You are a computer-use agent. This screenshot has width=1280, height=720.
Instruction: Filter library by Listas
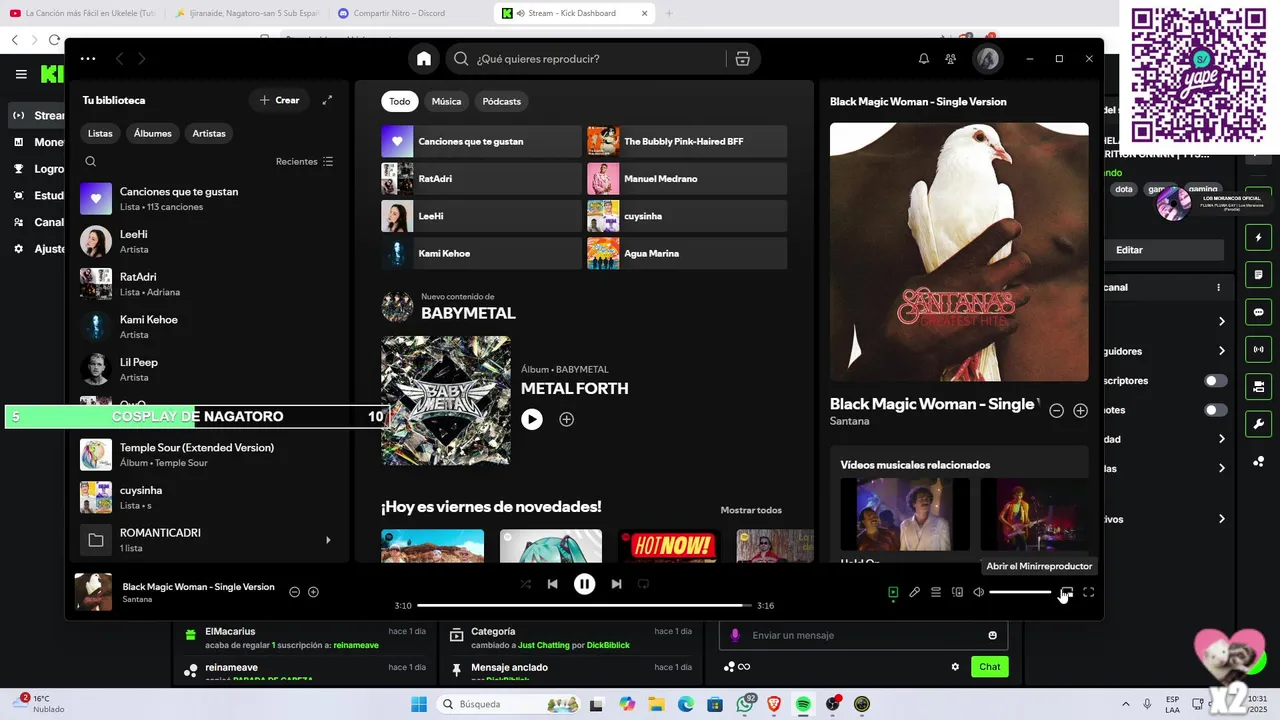[x=100, y=133]
